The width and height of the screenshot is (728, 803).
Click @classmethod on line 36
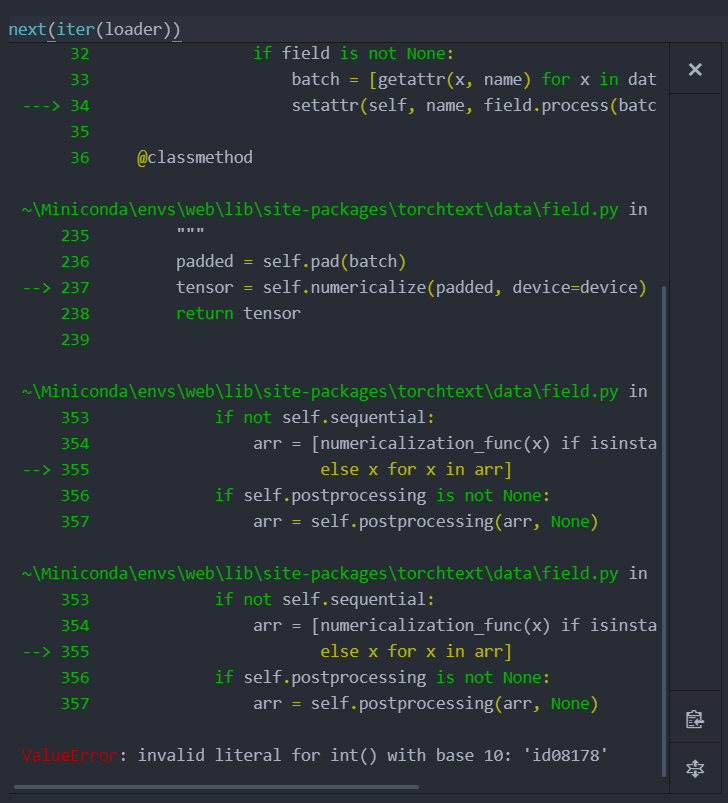[x=195, y=157]
